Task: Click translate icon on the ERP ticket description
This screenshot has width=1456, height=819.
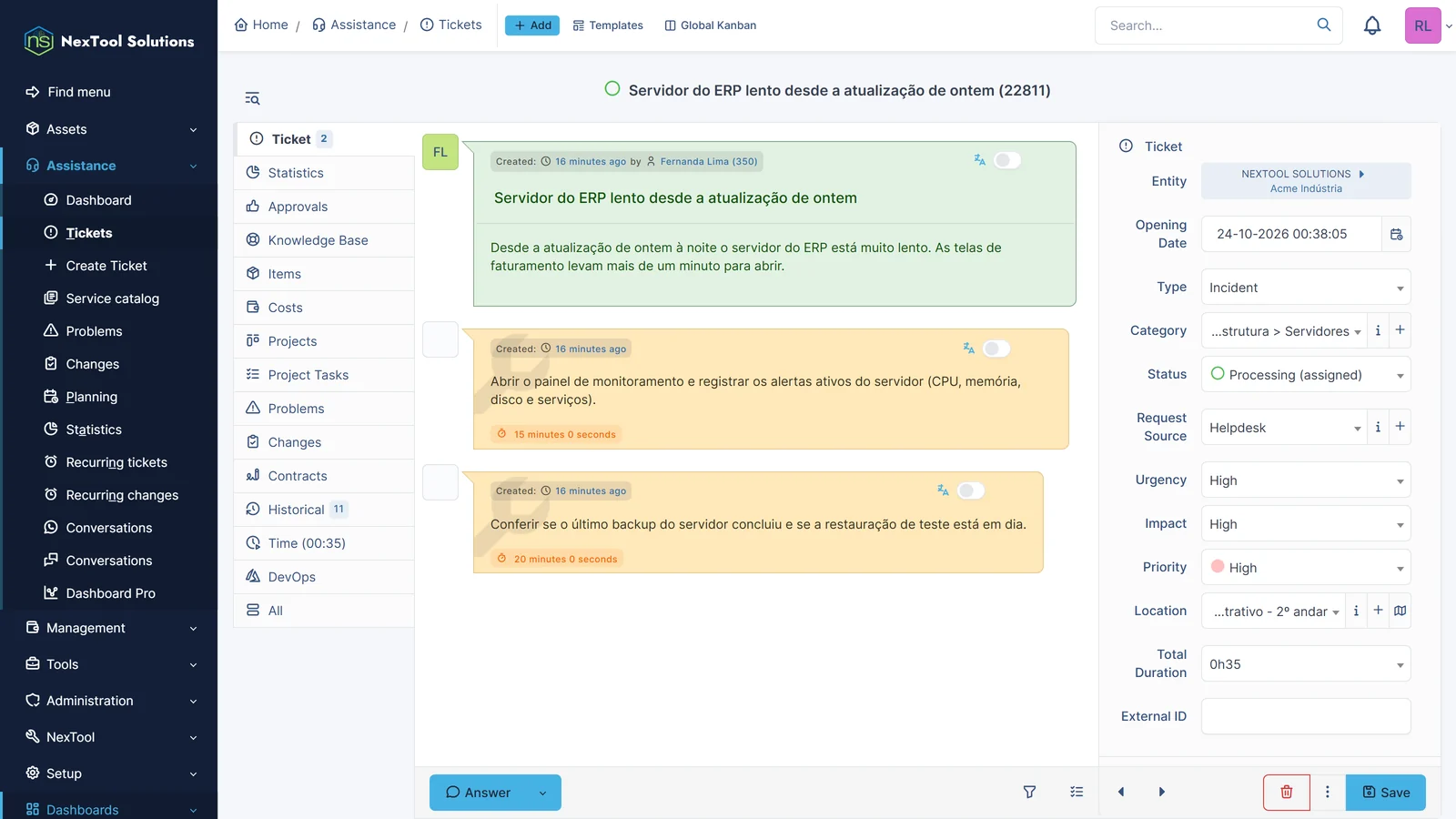Action: [x=979, y=160]
